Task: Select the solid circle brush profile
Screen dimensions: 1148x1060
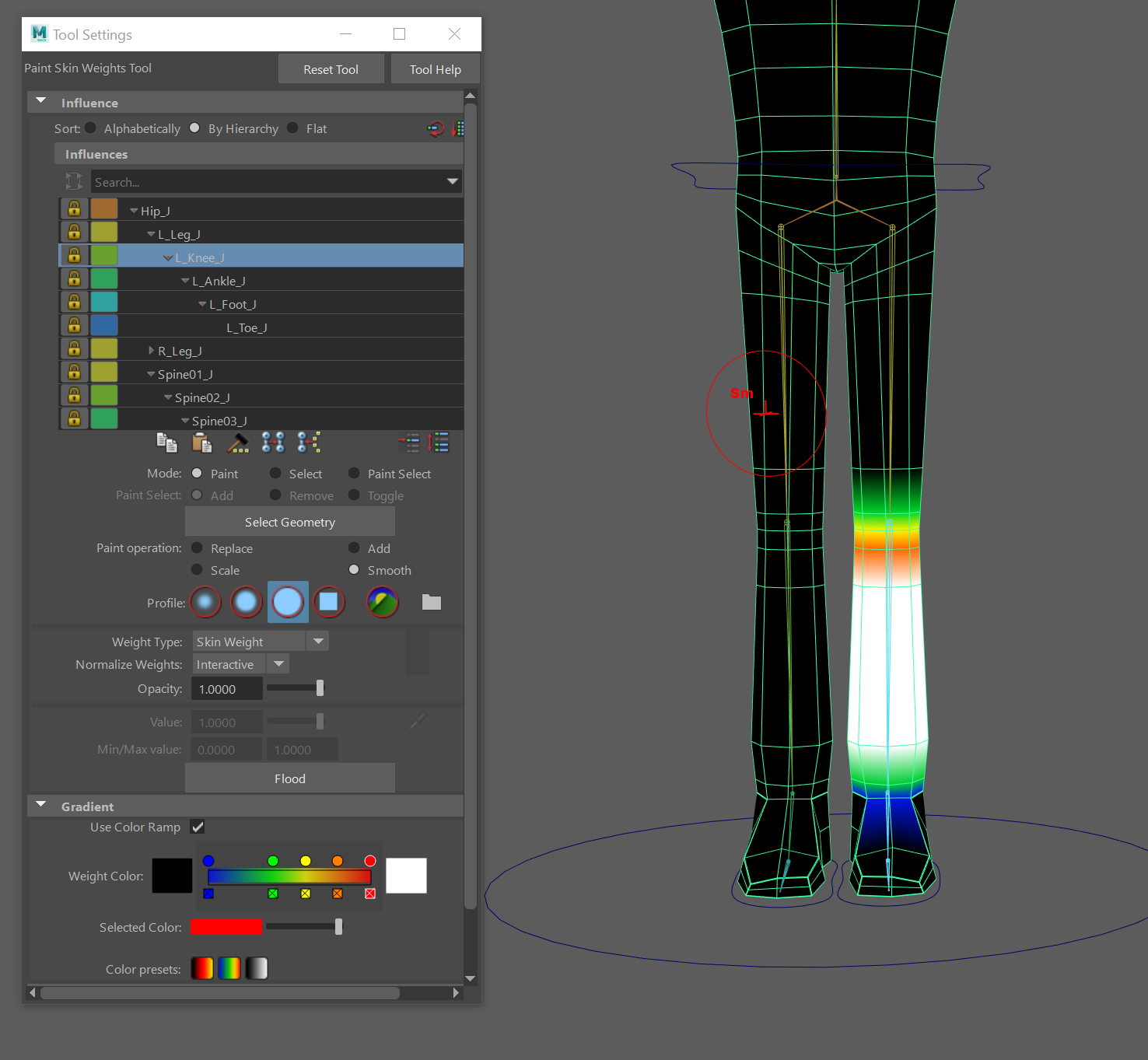Action: [288, 602]
